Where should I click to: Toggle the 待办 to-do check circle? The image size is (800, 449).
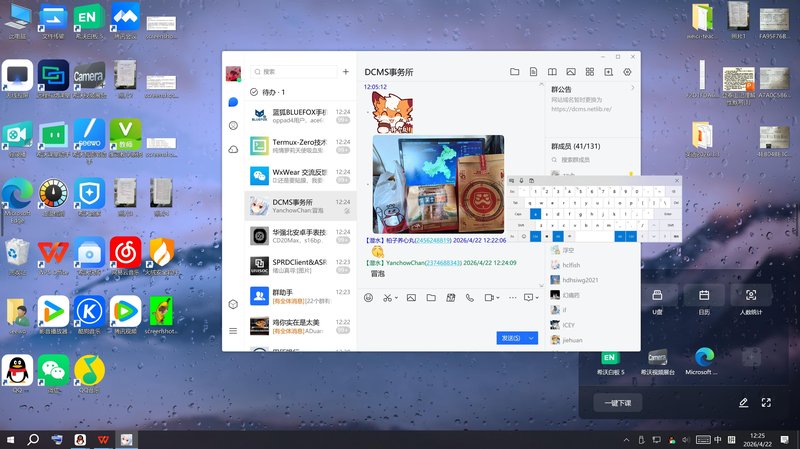[254, 92]
